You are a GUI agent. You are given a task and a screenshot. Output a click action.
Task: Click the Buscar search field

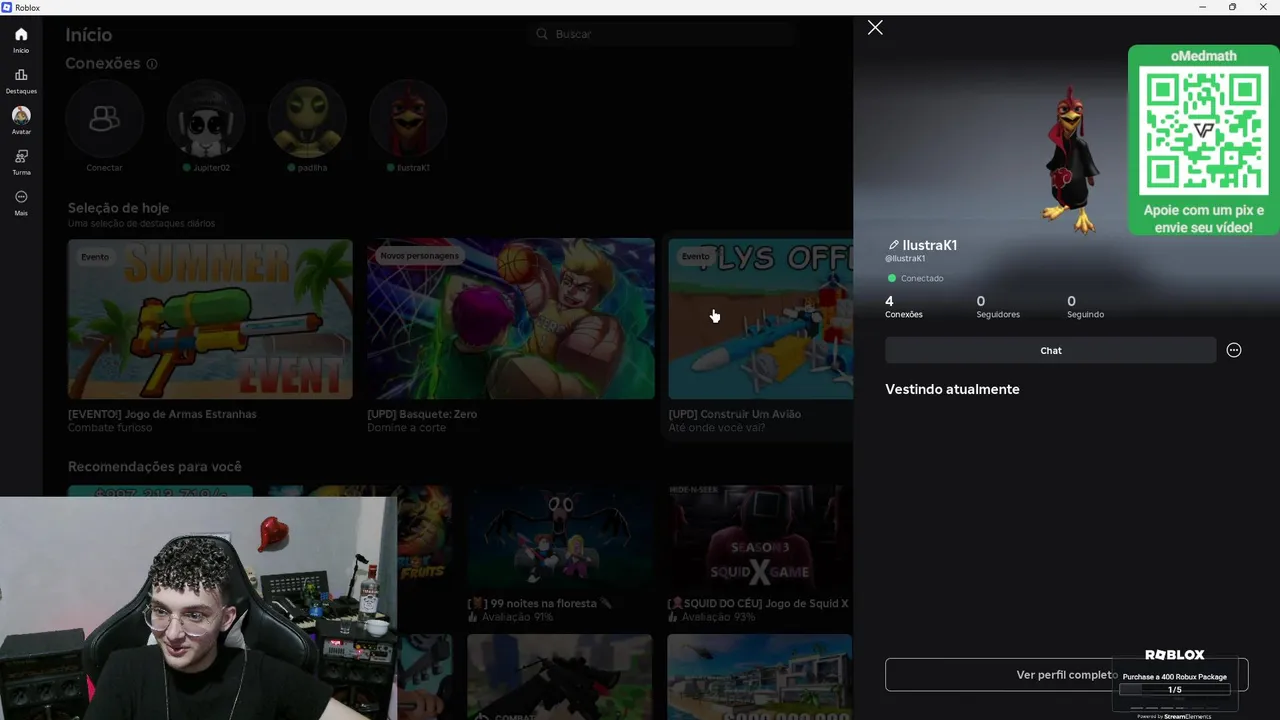click(661, 34)
